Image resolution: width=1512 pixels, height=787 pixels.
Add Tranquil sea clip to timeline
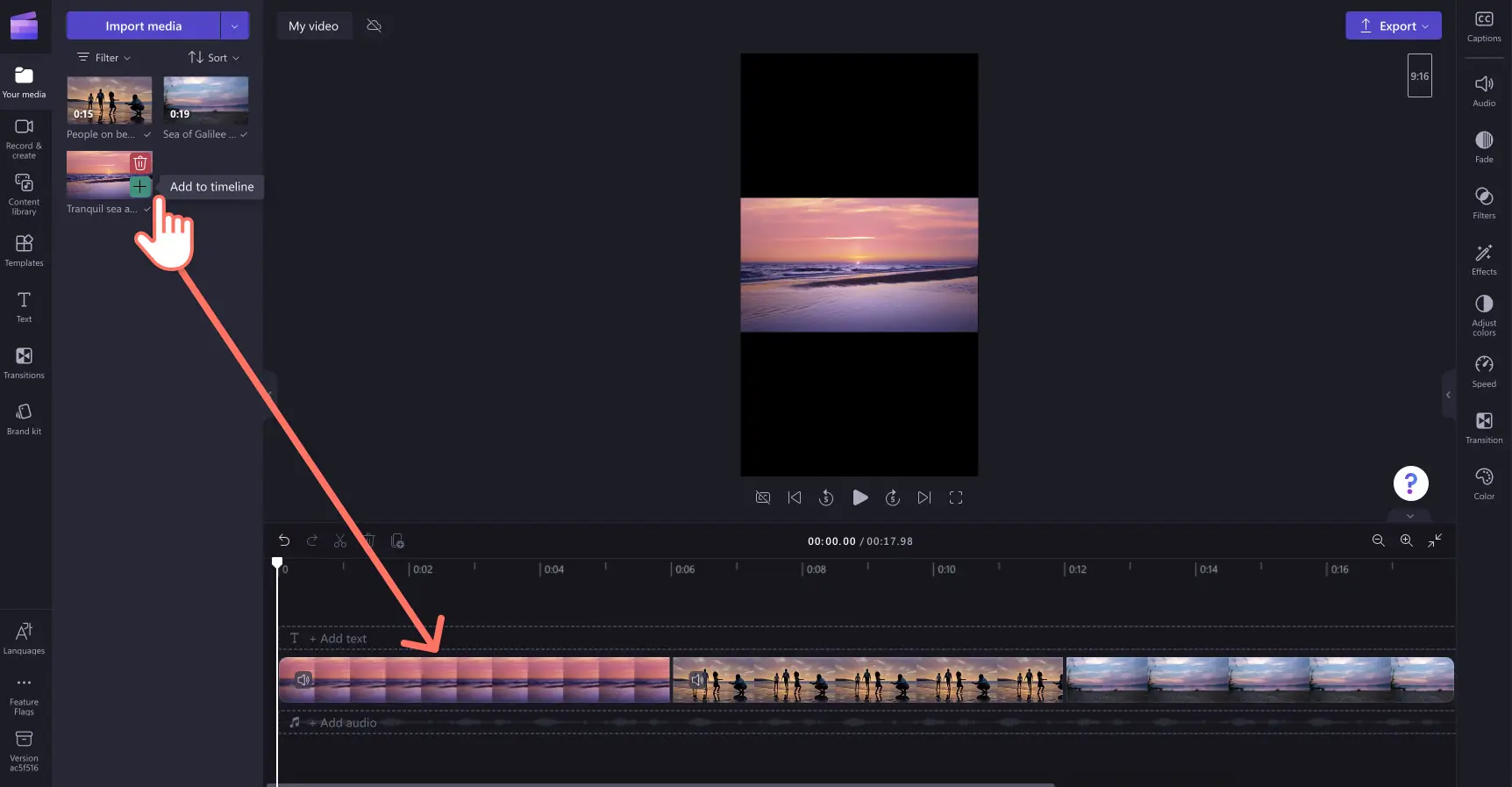tap(139, 186)
